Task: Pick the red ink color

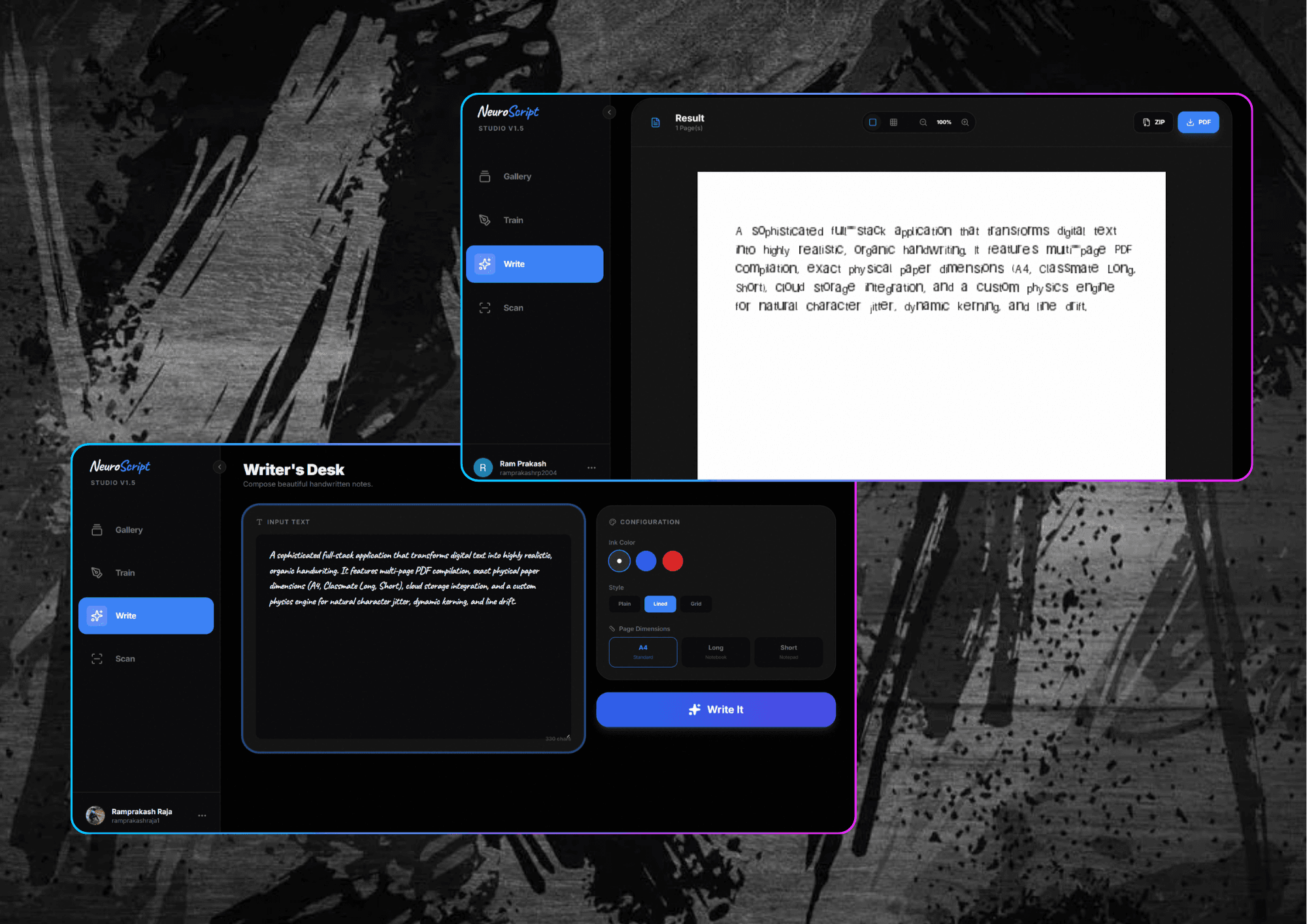Action: tap(672, 561)
